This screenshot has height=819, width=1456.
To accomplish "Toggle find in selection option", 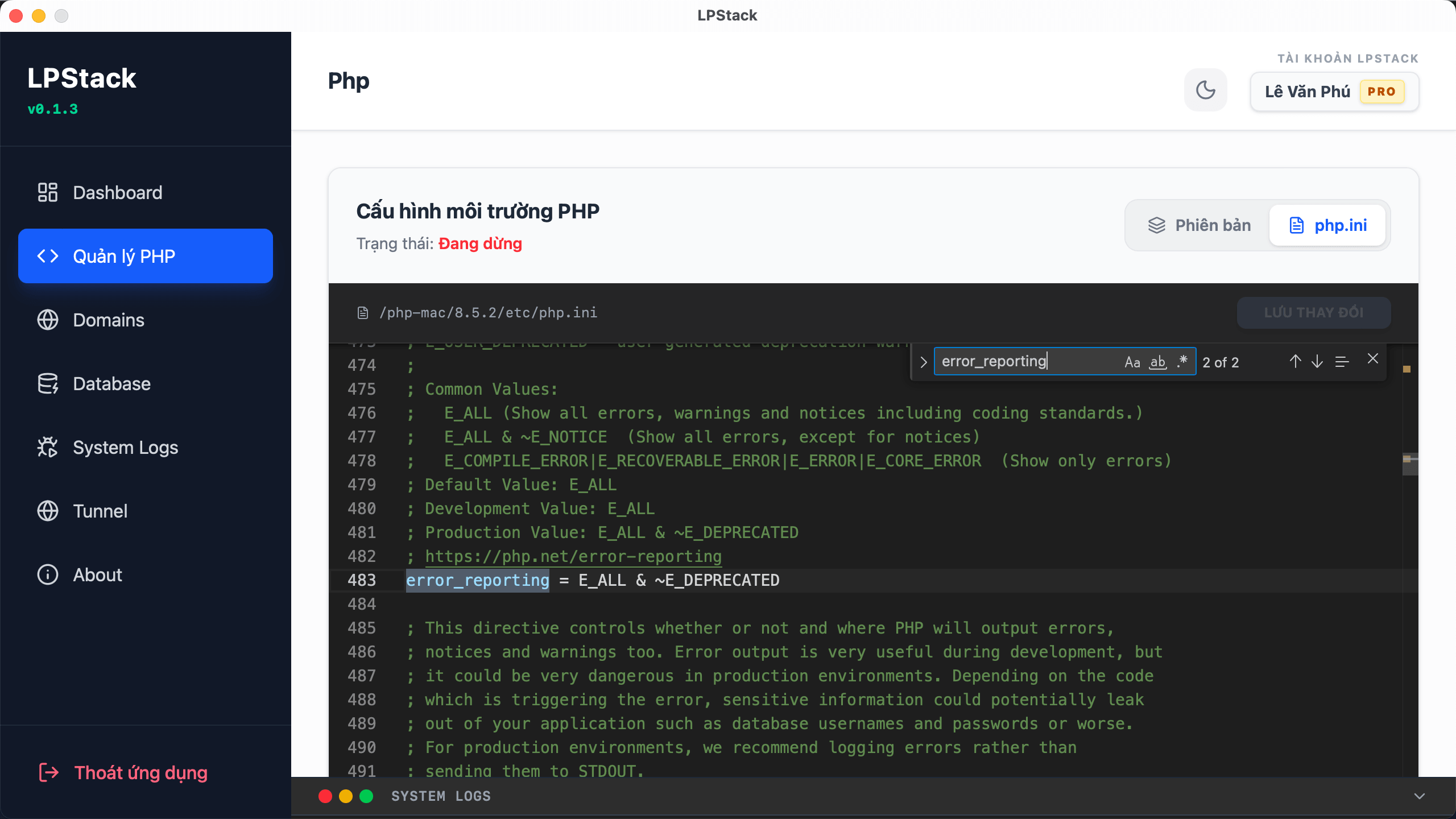I will pos(1342,362).
